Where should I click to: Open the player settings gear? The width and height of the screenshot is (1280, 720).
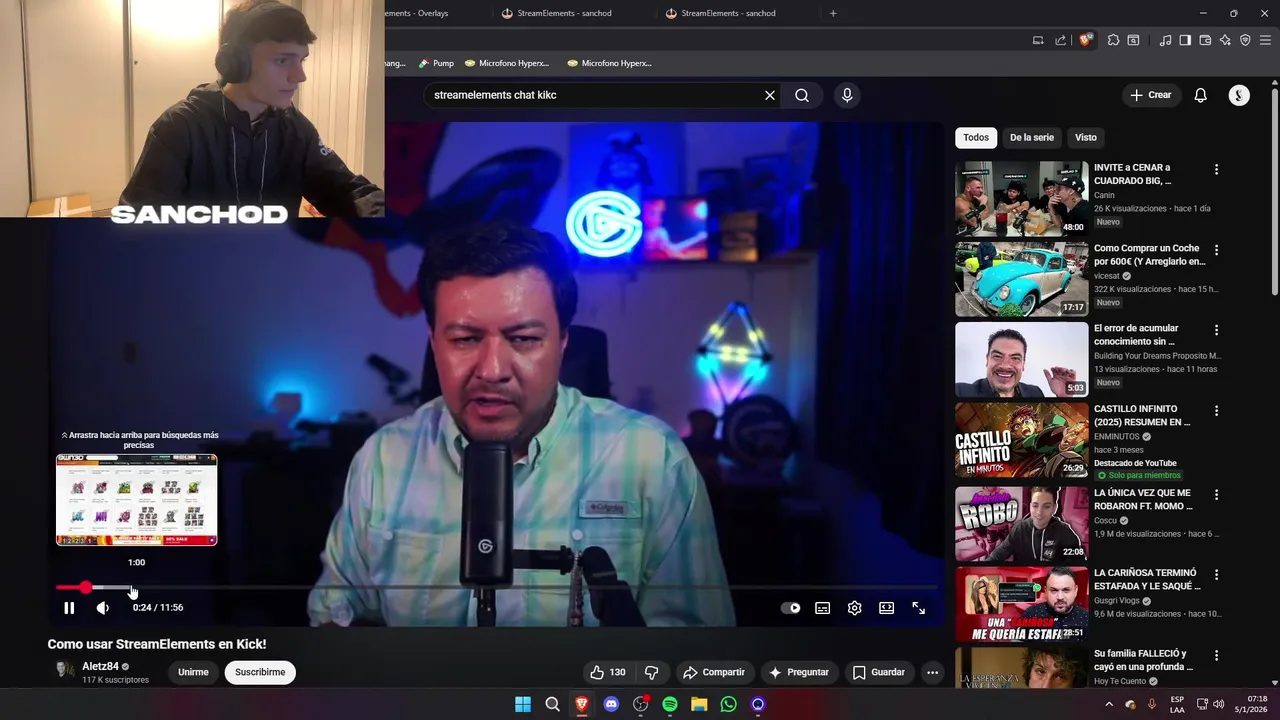pyautogui.click(x=854, y=608)
